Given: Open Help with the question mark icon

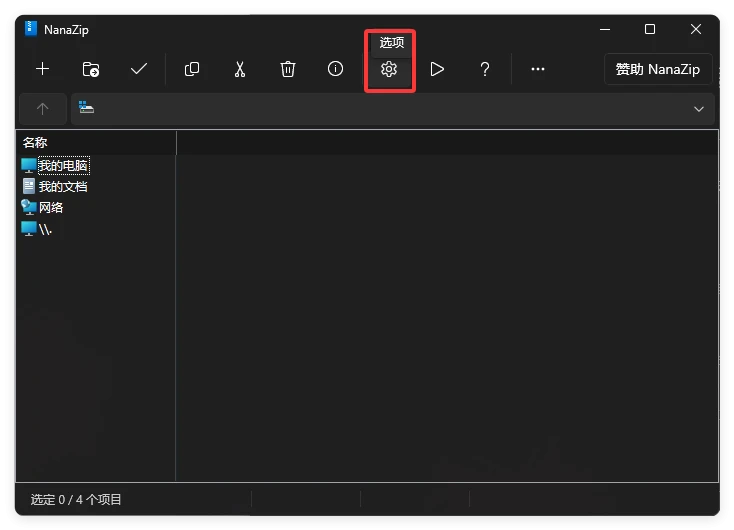Looking at the screenshot, I should 485,69.
